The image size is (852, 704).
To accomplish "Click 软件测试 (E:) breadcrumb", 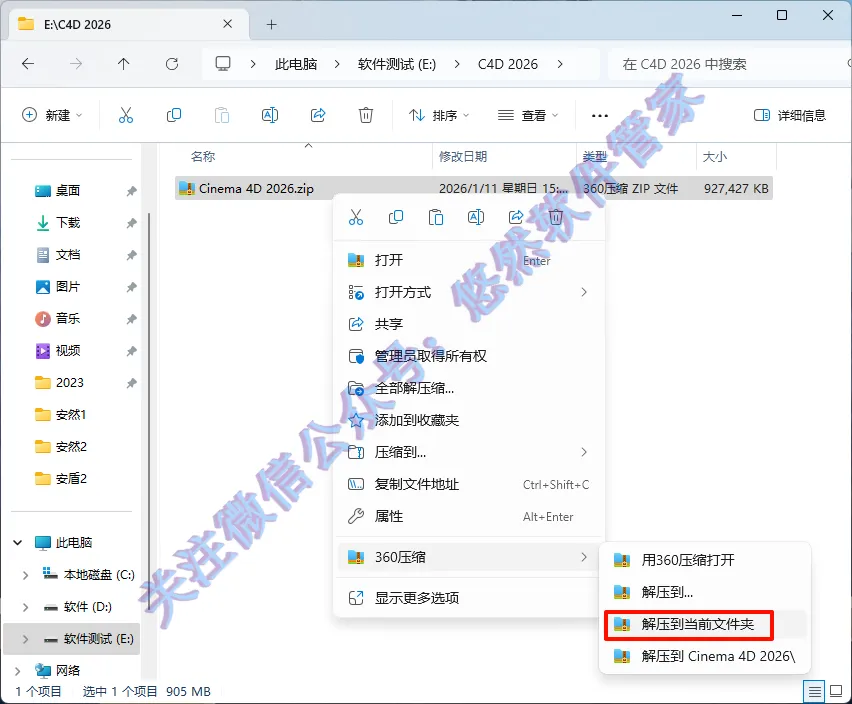I will [x=397, y=64].
